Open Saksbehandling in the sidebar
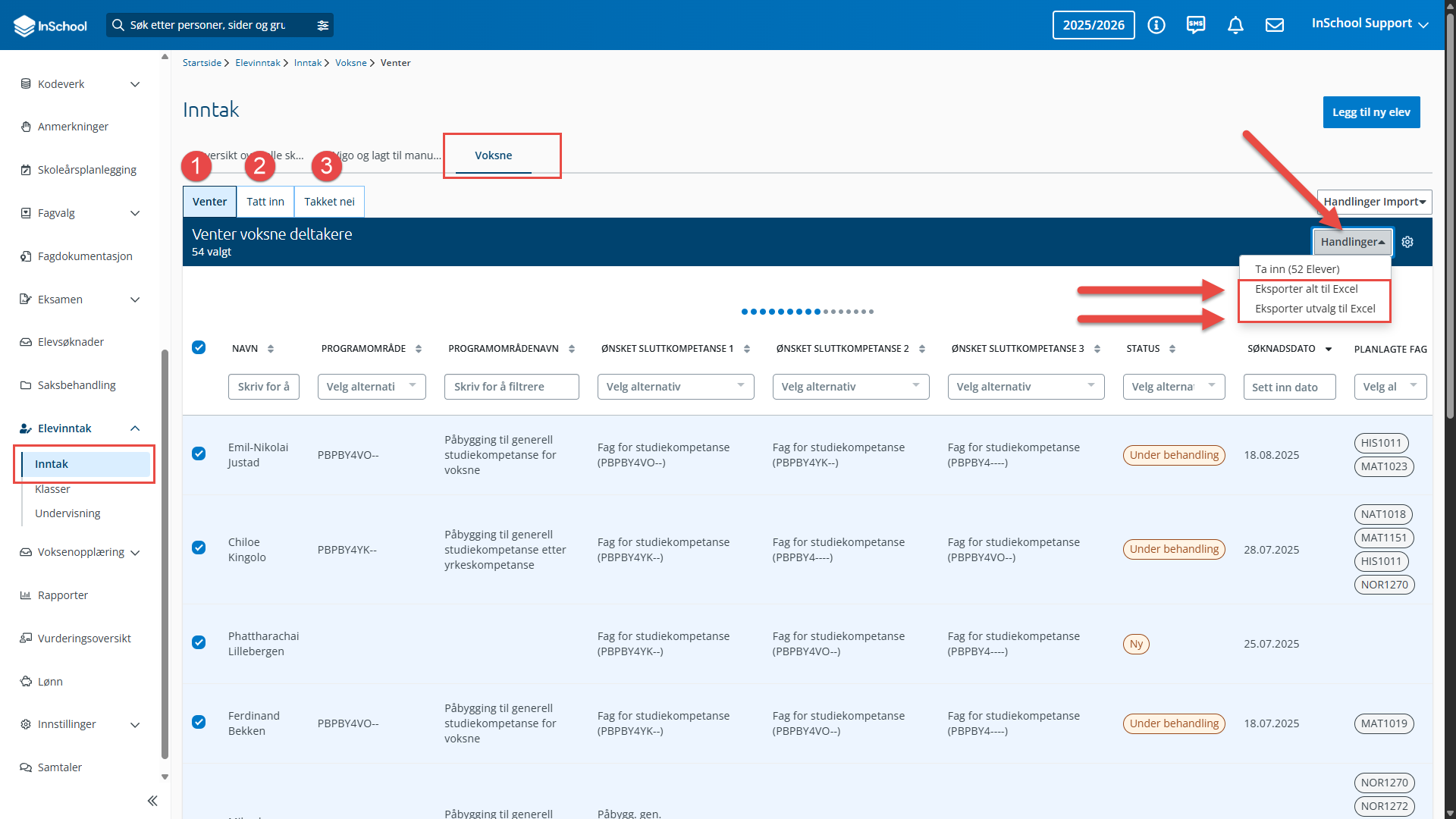1456x819 pixels. pyautogui.click(x=77, y=385)
